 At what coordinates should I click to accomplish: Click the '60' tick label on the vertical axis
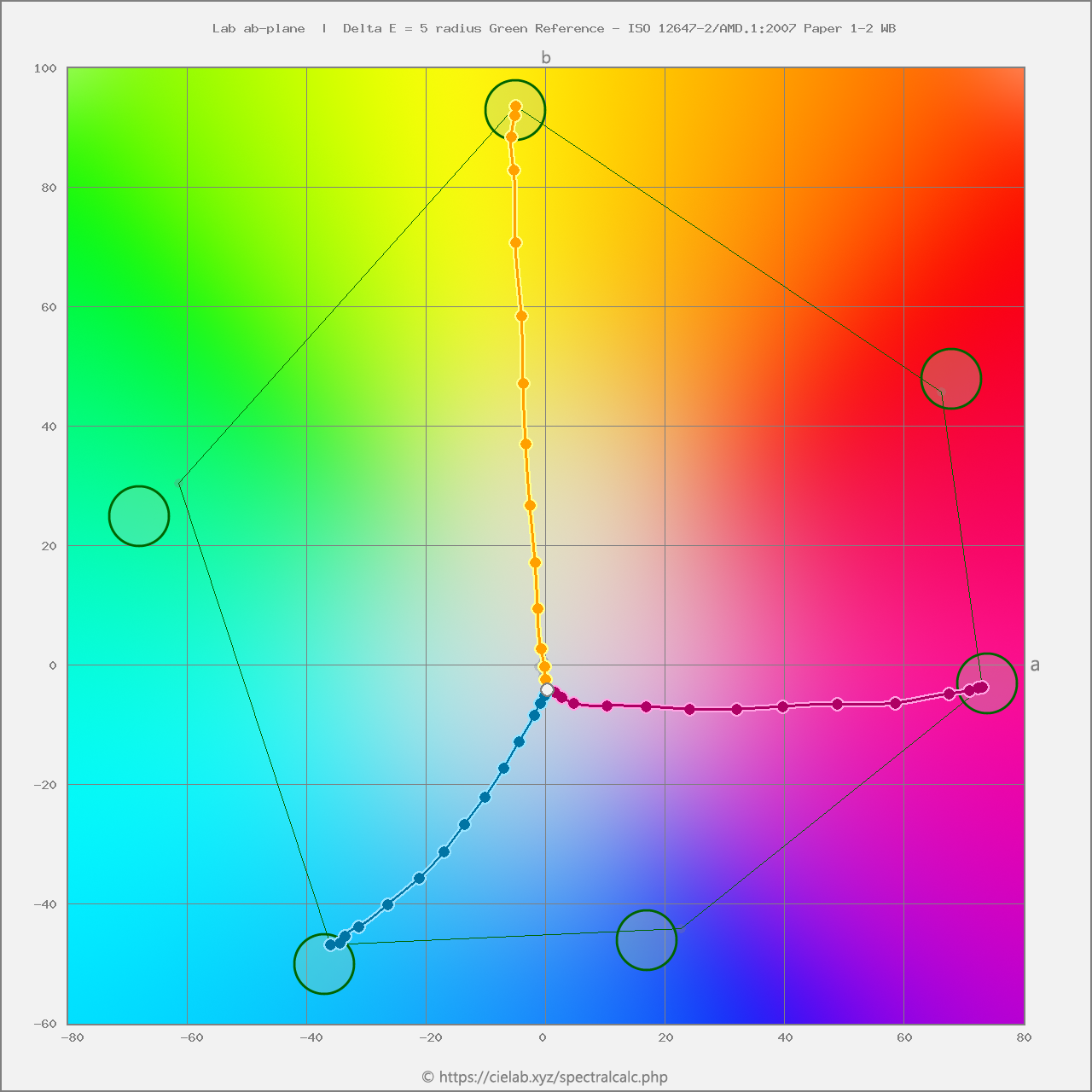[x=49, y=307]
